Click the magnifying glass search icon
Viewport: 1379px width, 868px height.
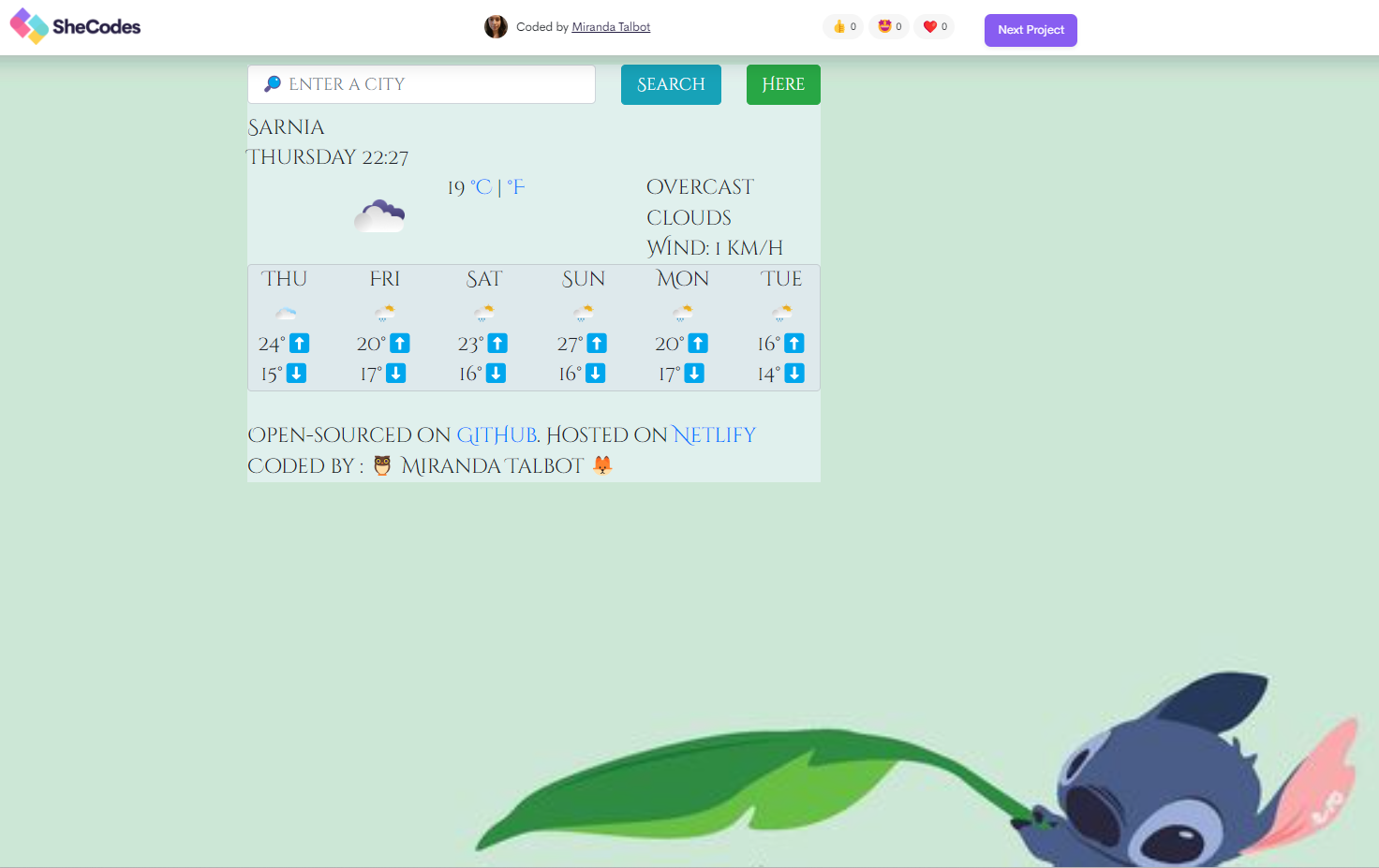coord(273,84)
